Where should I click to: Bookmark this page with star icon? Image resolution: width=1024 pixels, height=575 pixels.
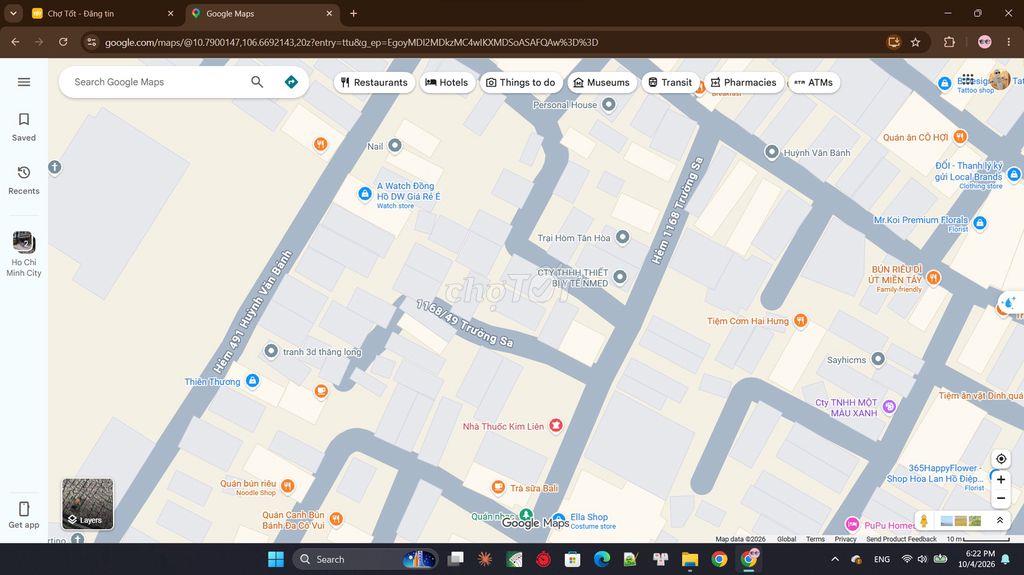[x=916, y=42]
